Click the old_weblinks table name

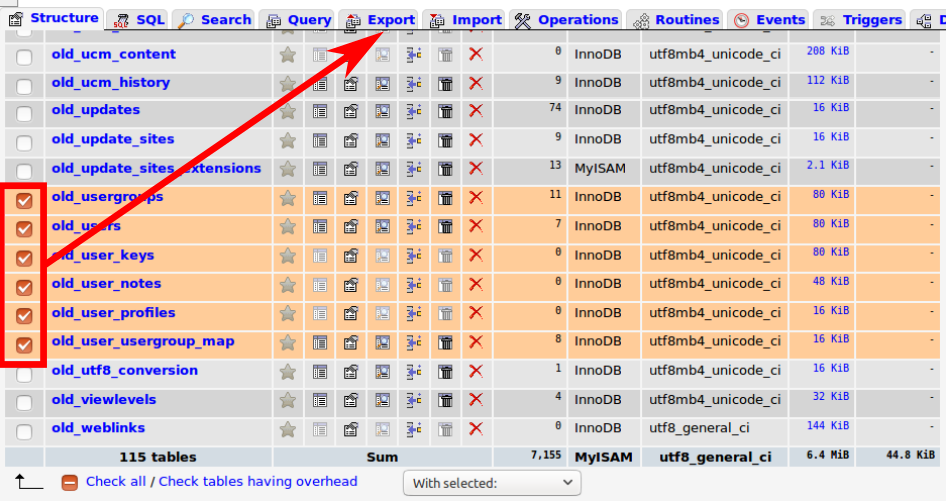click(x=98, y=428)
